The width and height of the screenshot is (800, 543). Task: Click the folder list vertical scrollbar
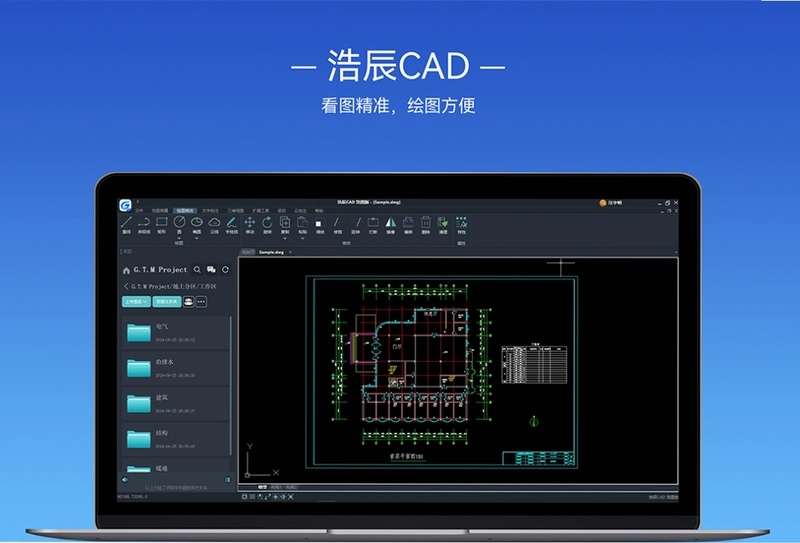click(x=231, y=385)
